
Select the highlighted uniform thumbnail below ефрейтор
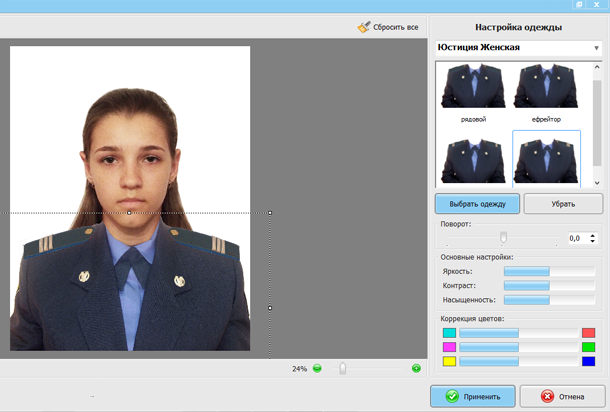[546, 160]
